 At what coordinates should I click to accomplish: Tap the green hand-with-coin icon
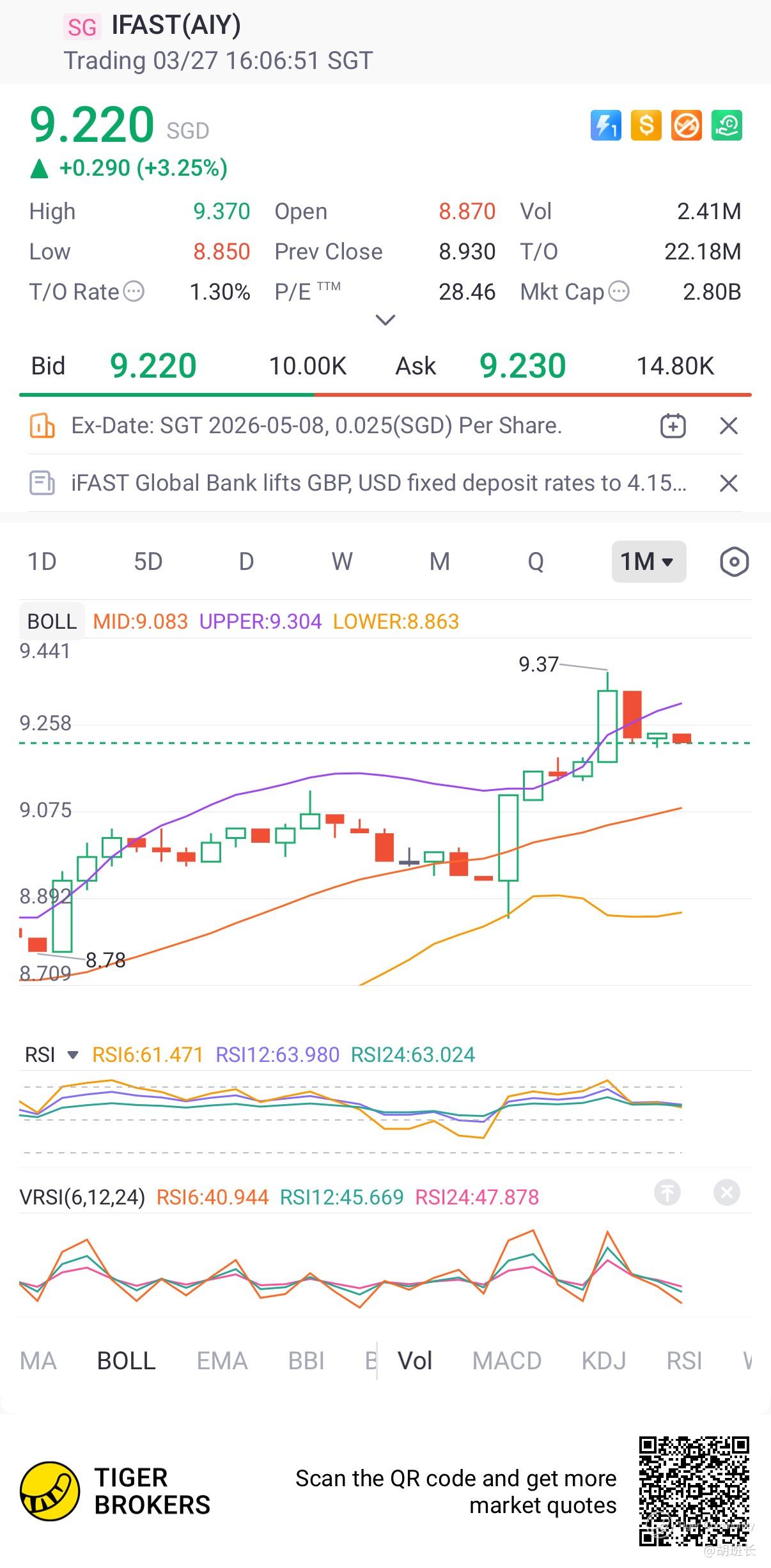coord(727,125)
